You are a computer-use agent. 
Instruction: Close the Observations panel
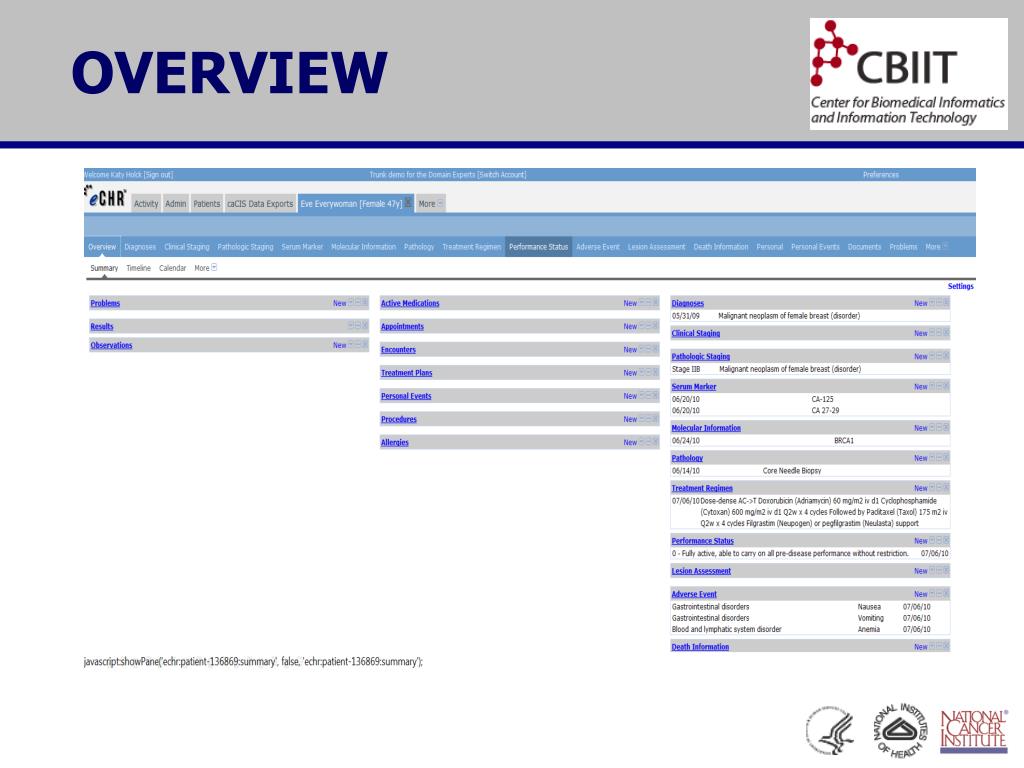coord(365,344)
